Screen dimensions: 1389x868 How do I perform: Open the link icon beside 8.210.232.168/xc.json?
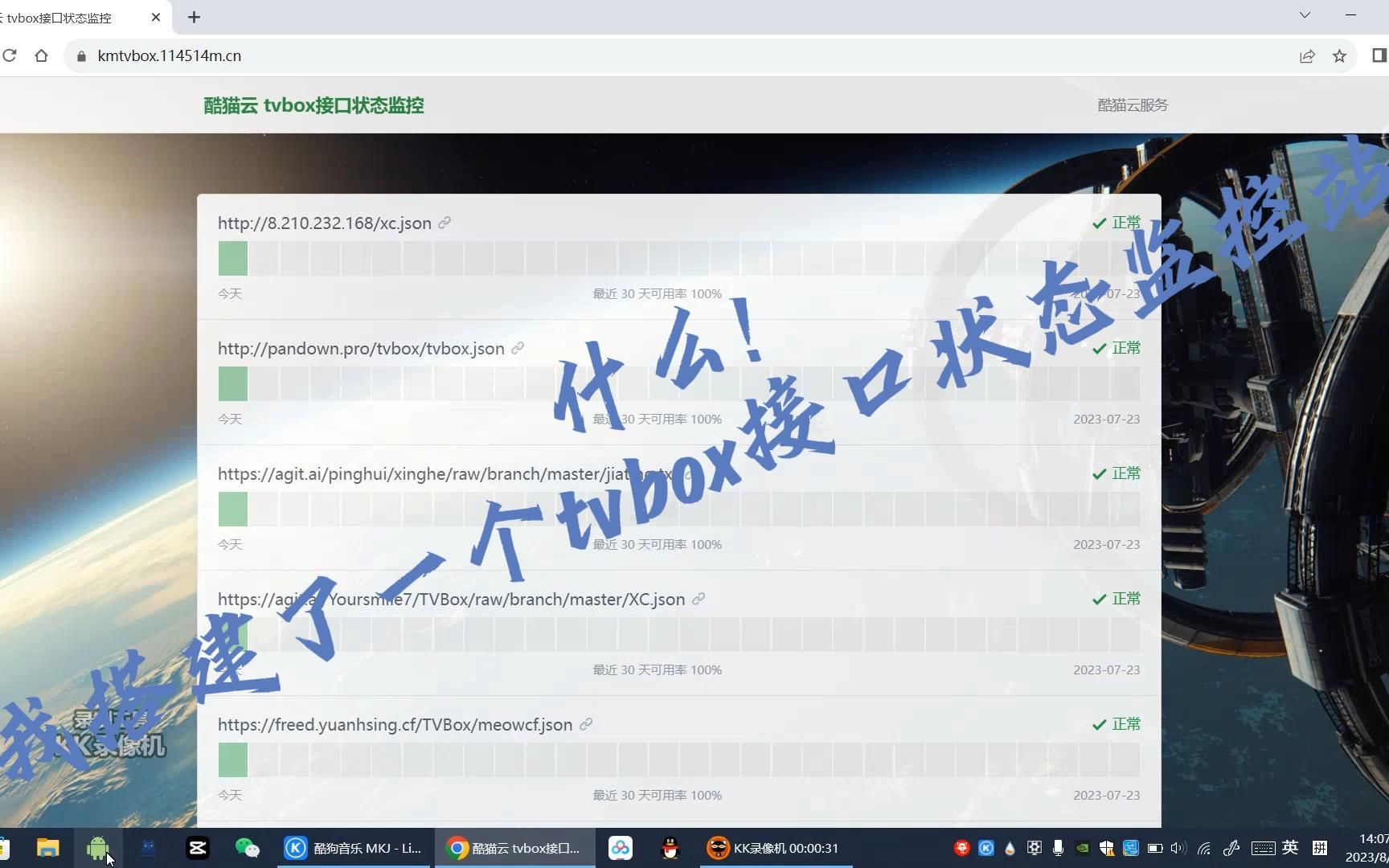coord(445,223)
